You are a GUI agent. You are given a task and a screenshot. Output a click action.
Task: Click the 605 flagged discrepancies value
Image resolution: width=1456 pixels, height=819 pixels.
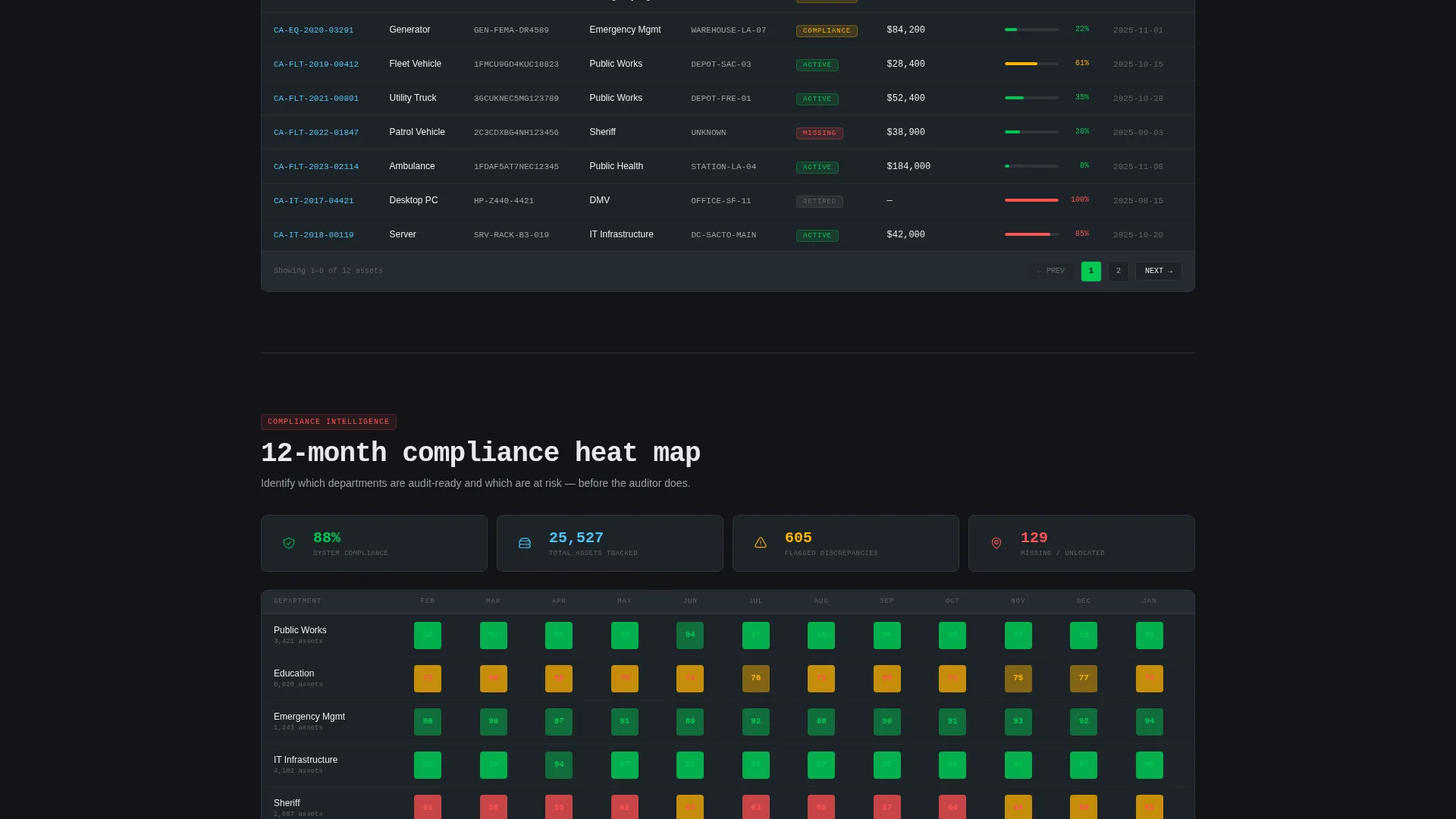click(799, 538)
